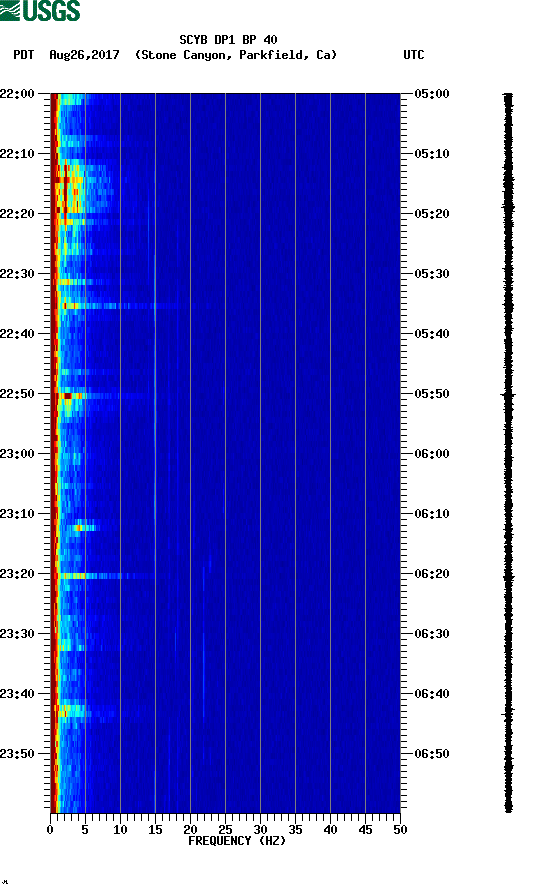Click the frequency axis label "5"
Screen dimensions: 552x893
(85, 830)
